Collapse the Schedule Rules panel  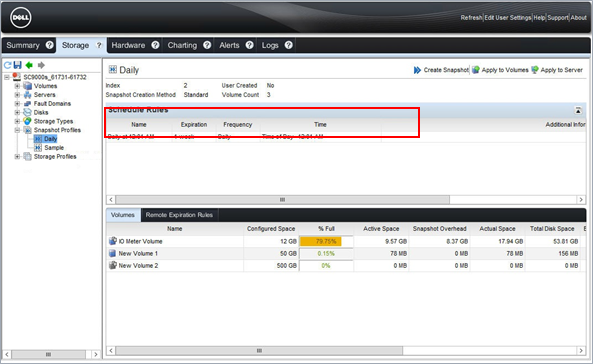tap(578, 110)
